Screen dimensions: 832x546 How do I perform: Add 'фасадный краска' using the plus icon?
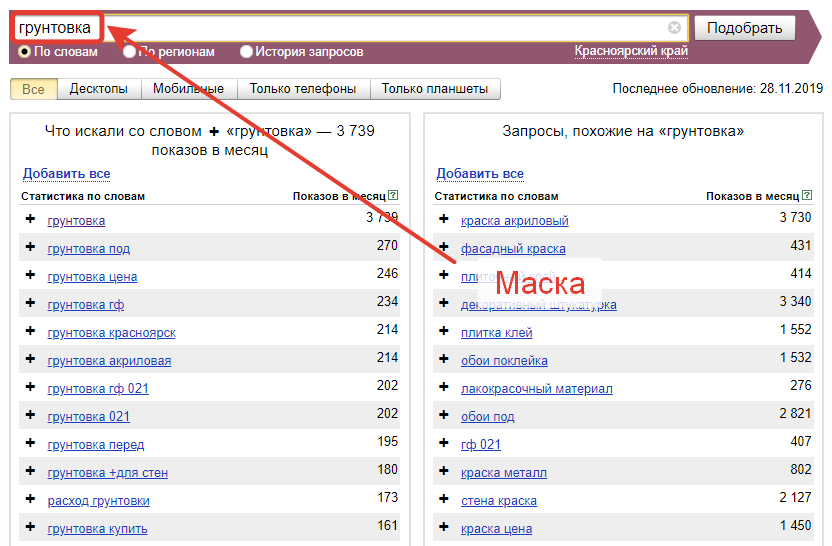tap(444, 247)
